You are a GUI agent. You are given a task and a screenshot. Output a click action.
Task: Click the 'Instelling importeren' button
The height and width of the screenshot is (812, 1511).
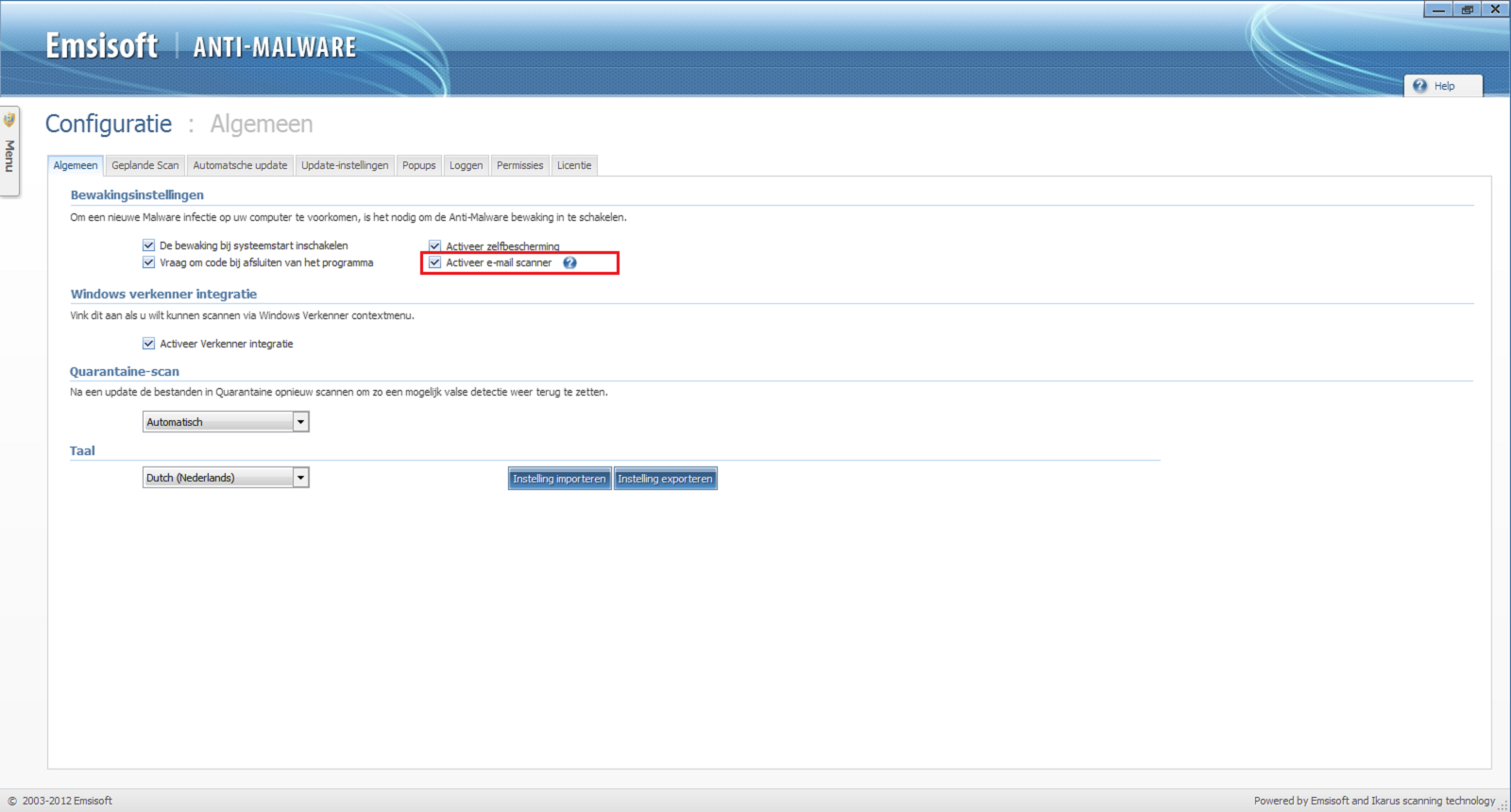pyautogui.click(x=559, y=479)
